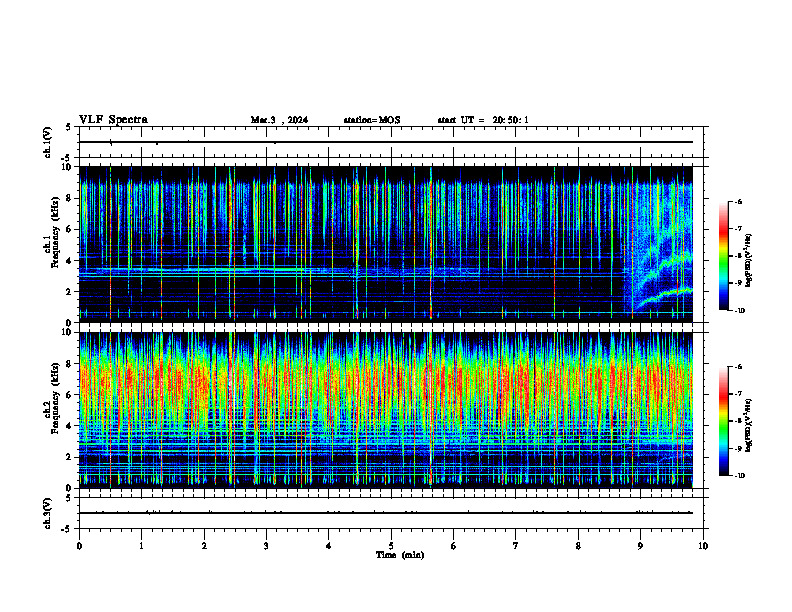Click the "2" kHz tick on ch.1 frequency axis

pos(71,292)
